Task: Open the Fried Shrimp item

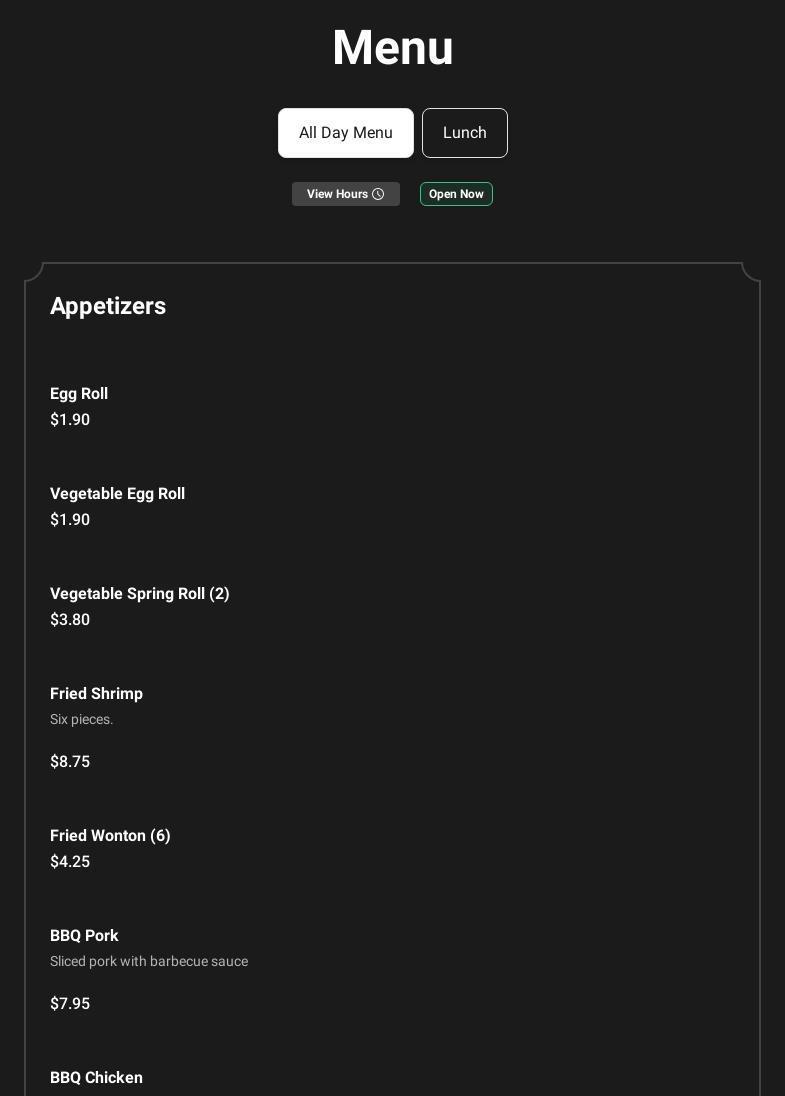Action: [96, 694]
